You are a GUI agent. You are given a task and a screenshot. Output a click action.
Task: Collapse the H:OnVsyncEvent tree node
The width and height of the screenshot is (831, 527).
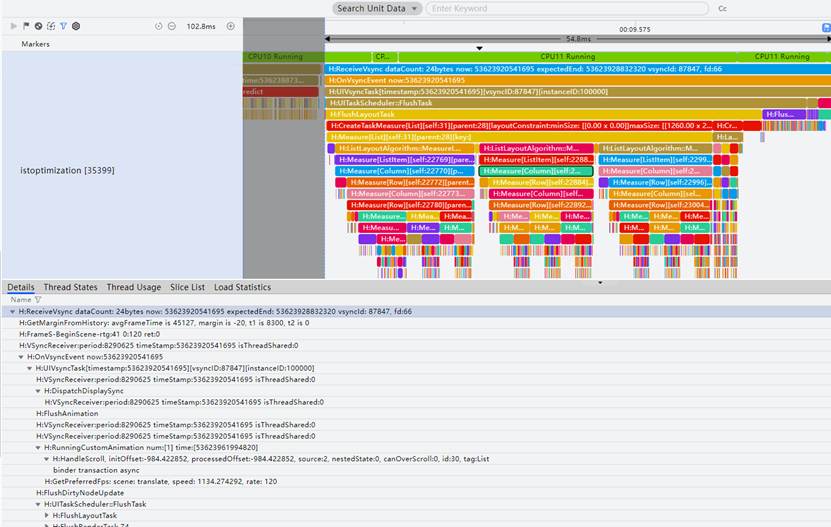pos(21,357)
